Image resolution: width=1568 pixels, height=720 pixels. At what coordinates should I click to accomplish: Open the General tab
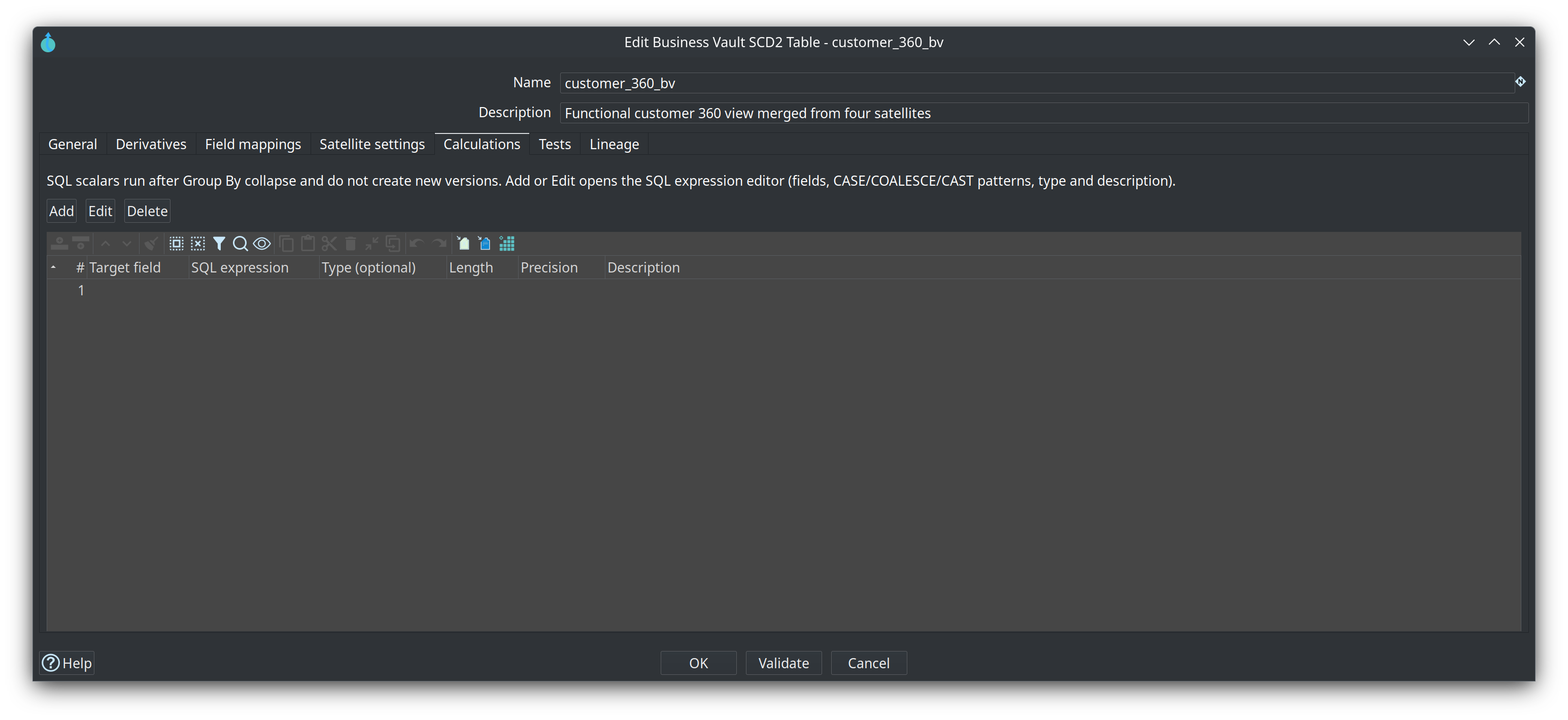click(73, 144)
